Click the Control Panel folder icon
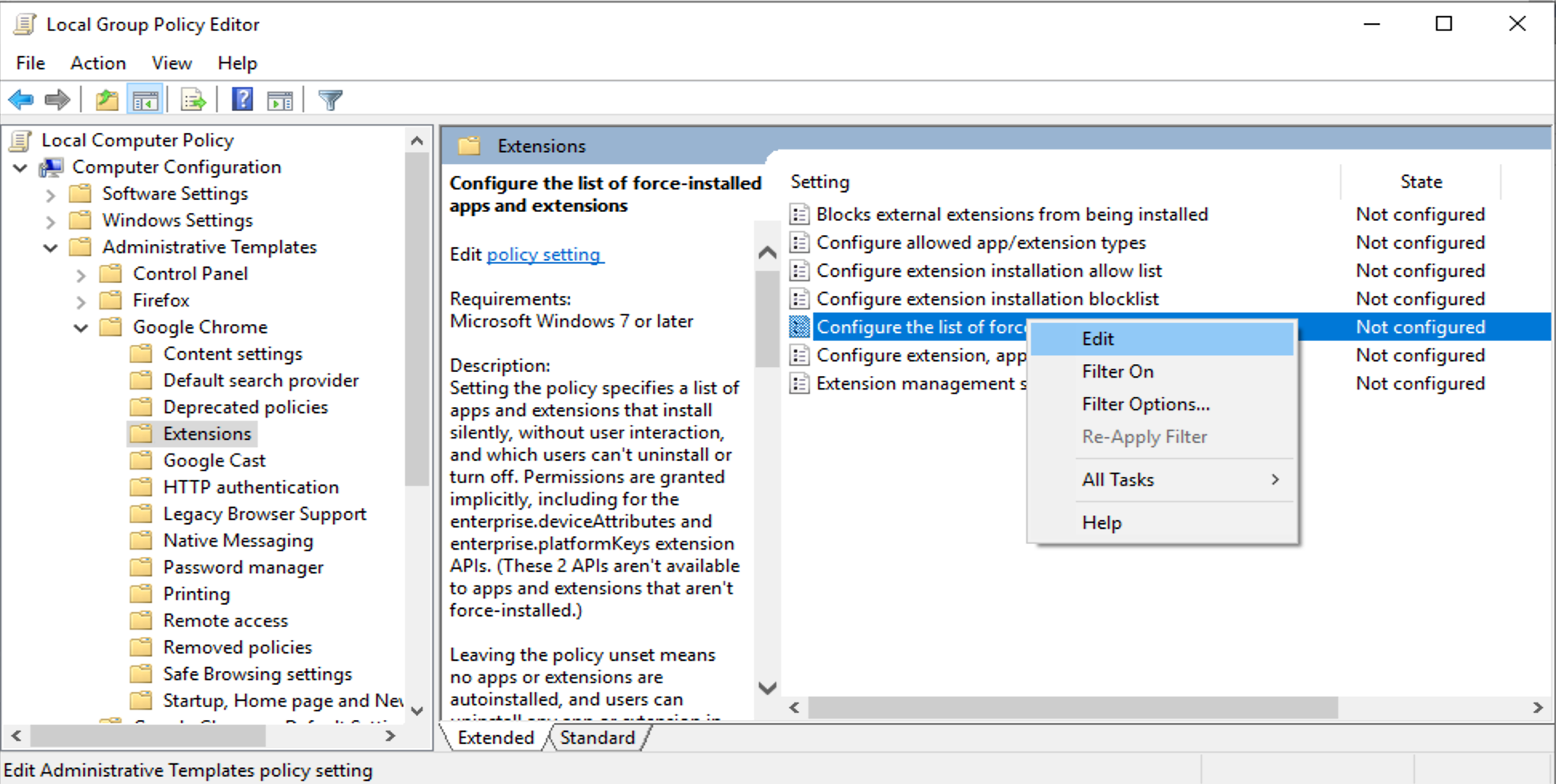 coord(110,274)
